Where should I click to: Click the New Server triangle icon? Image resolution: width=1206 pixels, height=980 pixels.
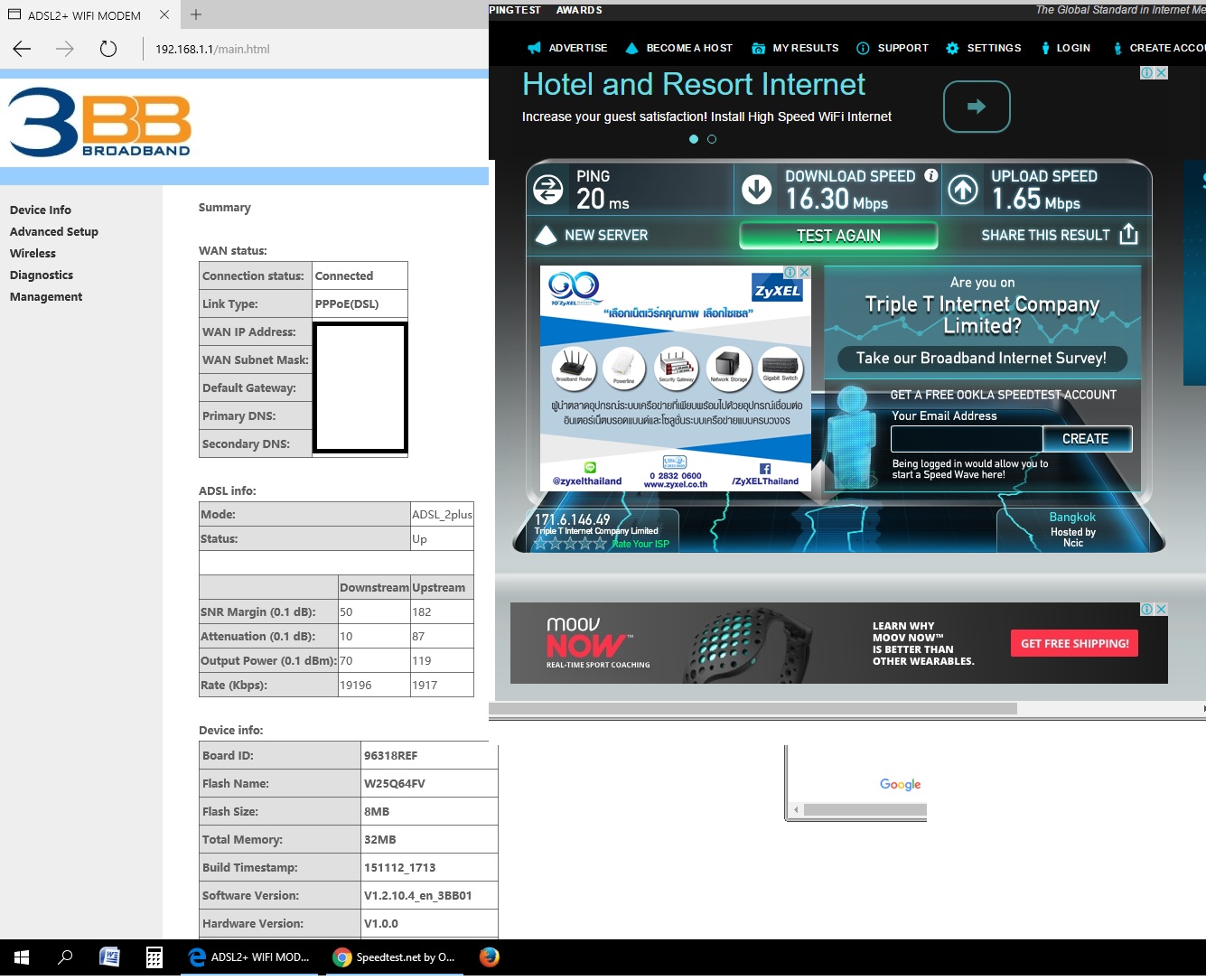click(x=546, y=235)
